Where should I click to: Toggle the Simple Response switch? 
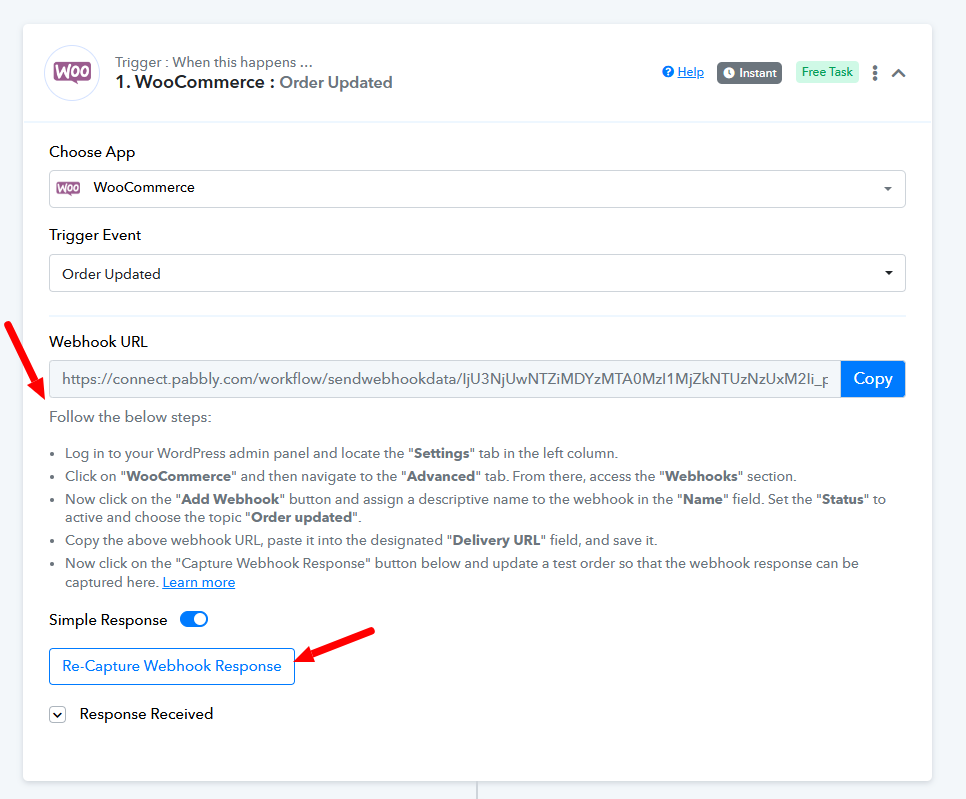tap(194, 619)
